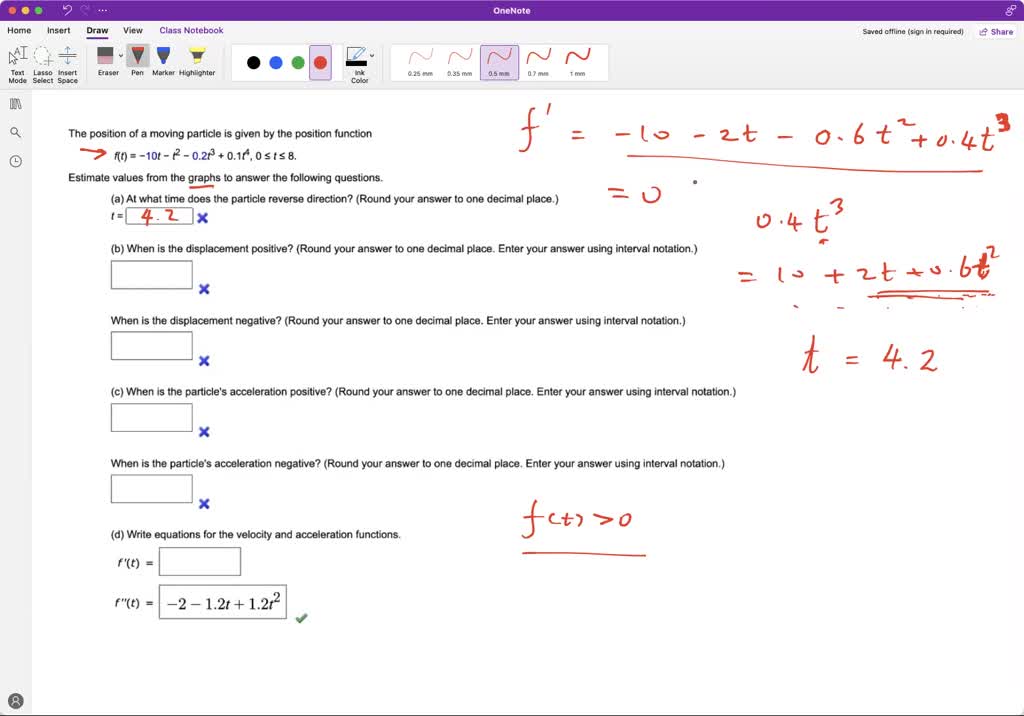Switch to the Eraser tool
This screenshot has width=1024, height=716.
tap(108, 62)
